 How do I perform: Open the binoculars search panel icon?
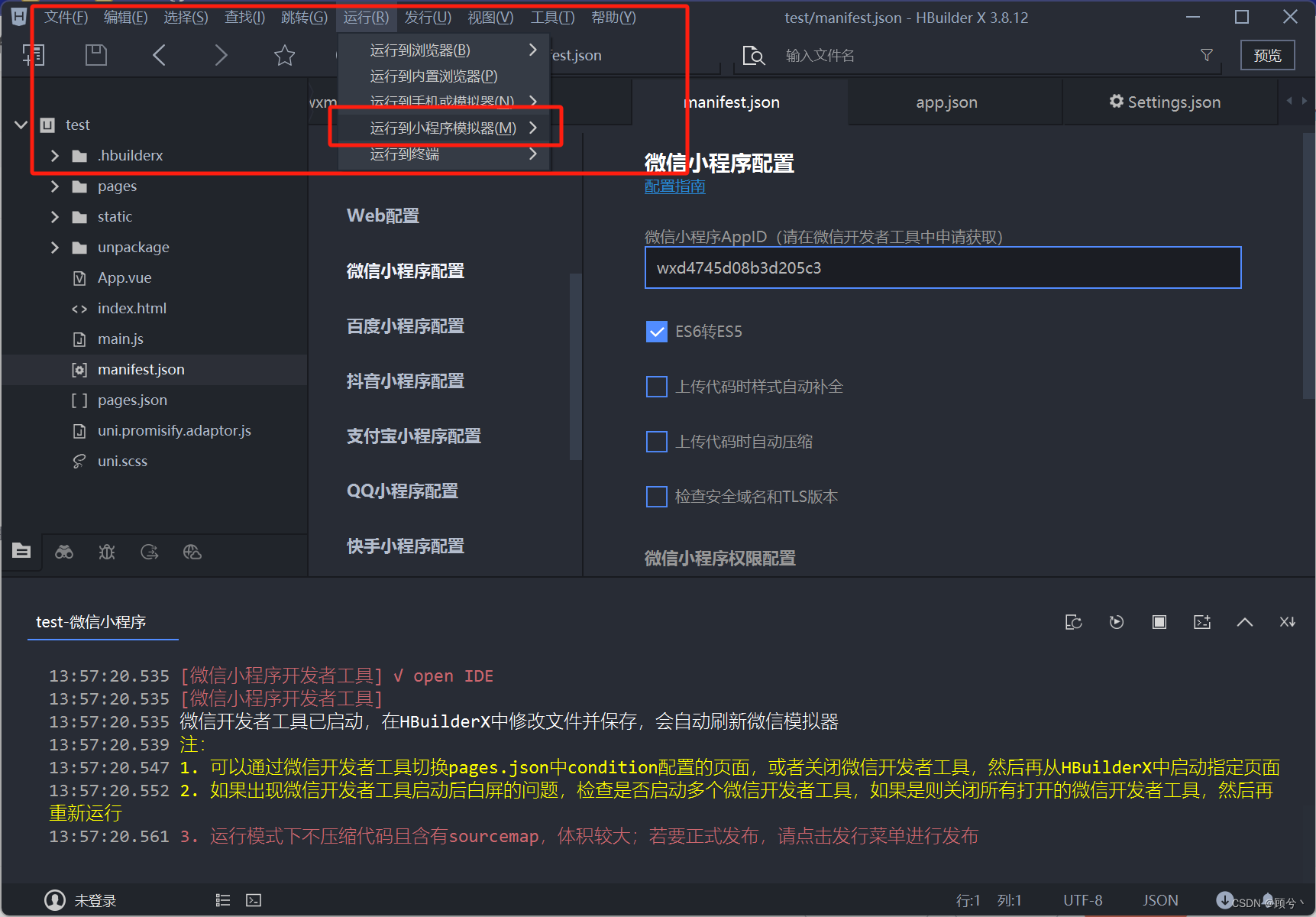tap(64, 552)
